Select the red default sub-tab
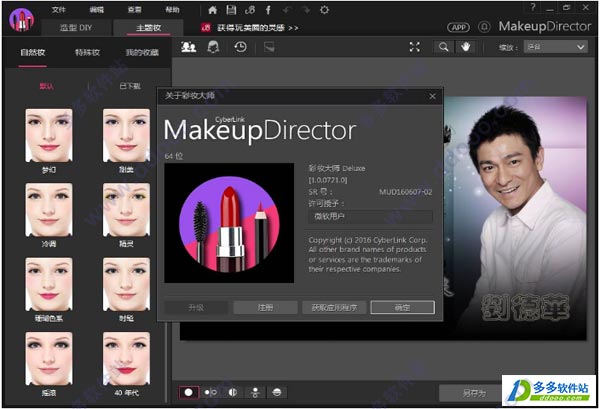 tap(47, 86)
